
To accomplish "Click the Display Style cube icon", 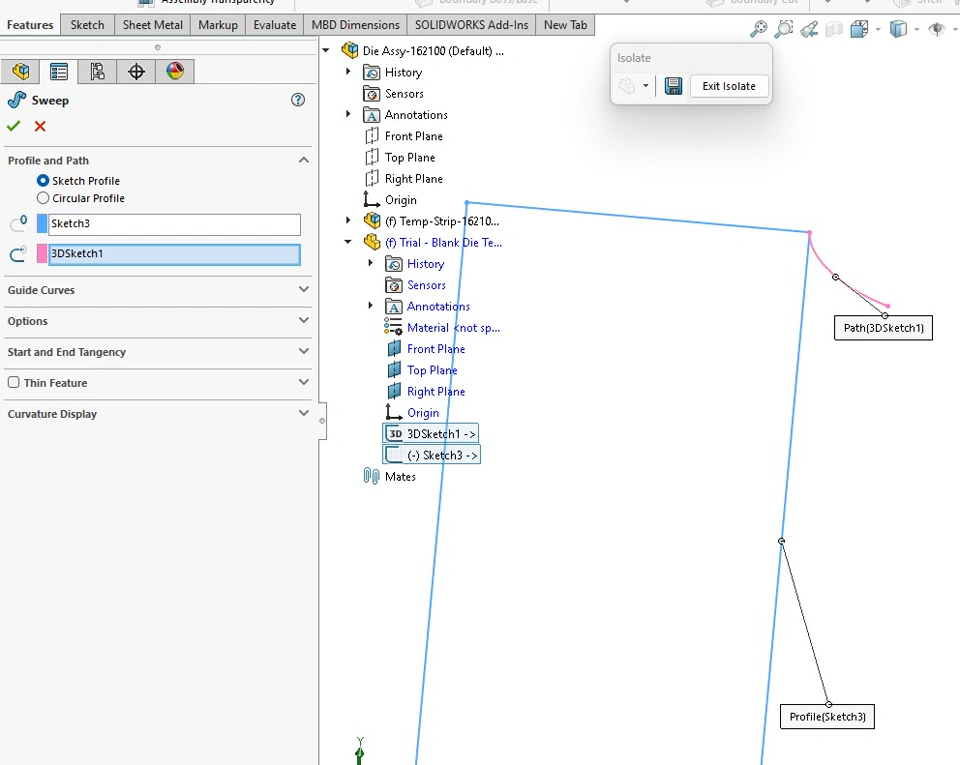I will [898, 29].
